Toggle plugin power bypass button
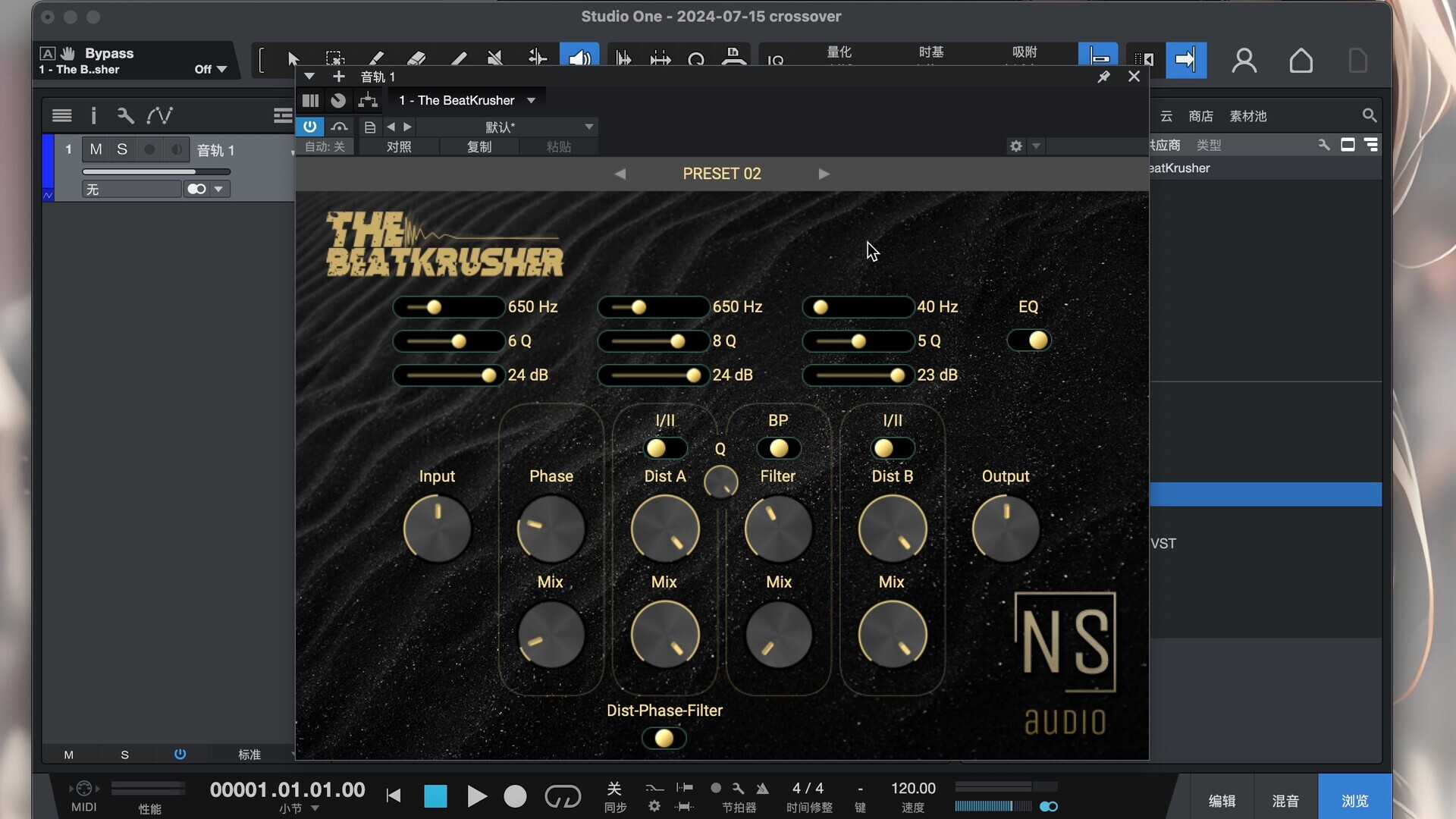This screenshot has height=819, width=1456. pos(309,127)
